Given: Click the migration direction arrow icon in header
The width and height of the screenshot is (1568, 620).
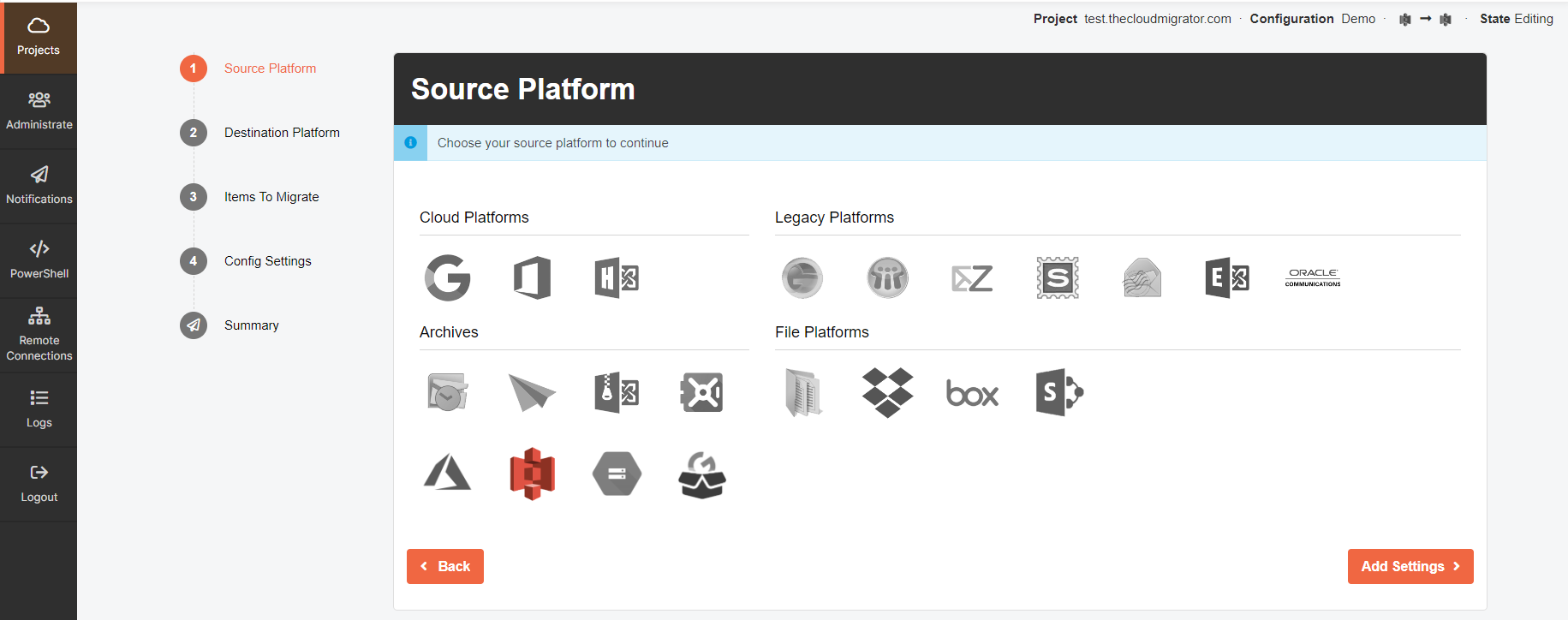Looking at the screenshot, I should [1425, 19].
